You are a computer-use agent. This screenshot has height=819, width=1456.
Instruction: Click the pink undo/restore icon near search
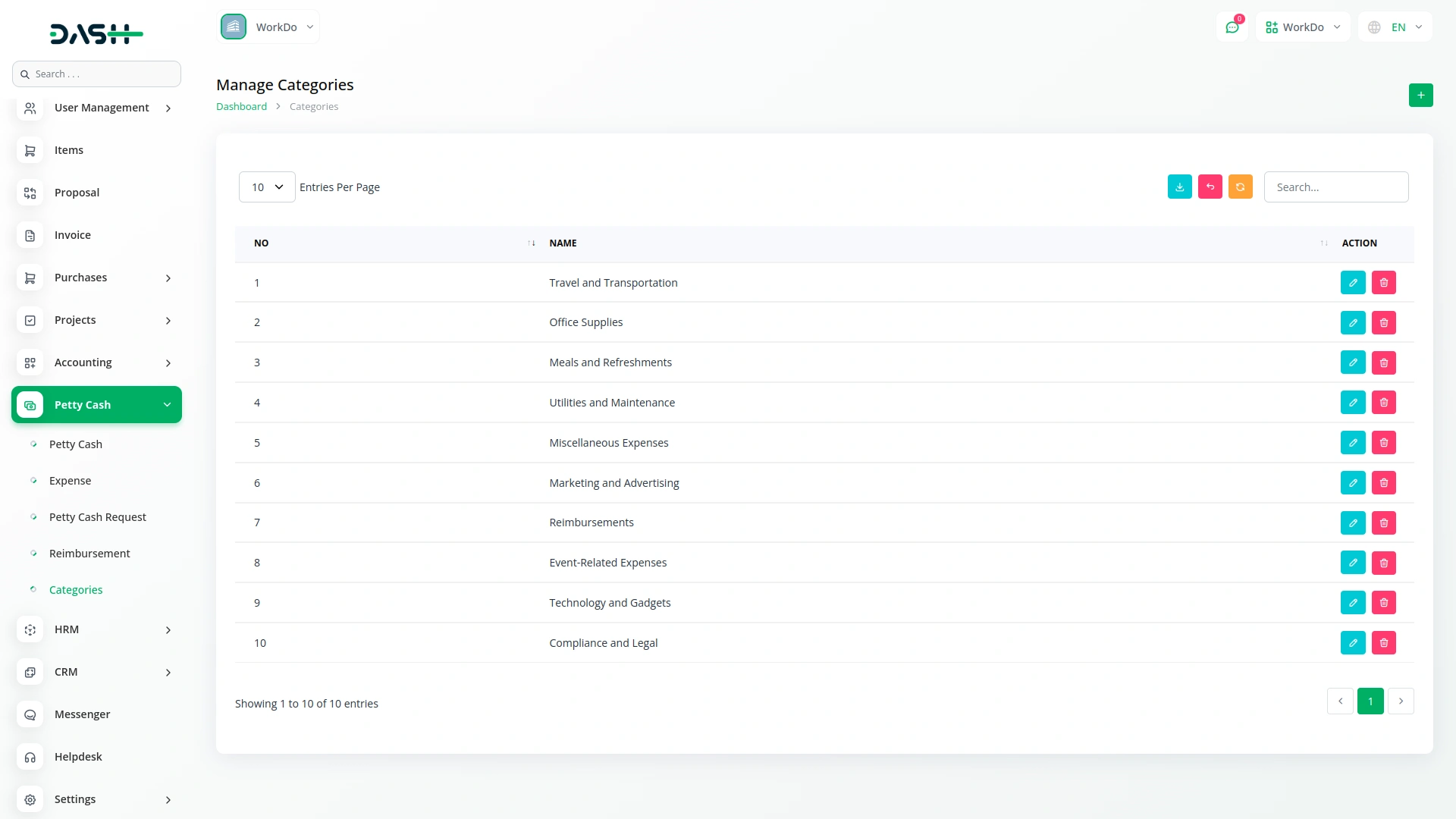click(x=1210, y=187)
